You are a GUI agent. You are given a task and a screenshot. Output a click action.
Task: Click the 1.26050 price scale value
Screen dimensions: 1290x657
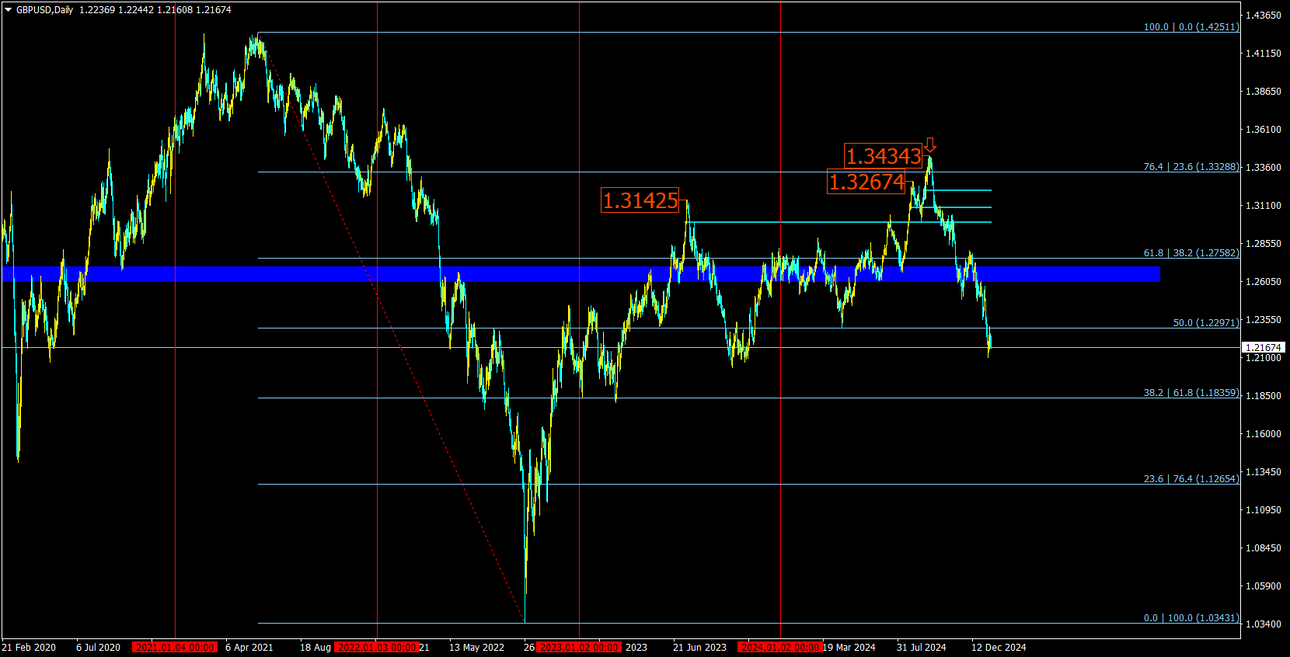1262,282
